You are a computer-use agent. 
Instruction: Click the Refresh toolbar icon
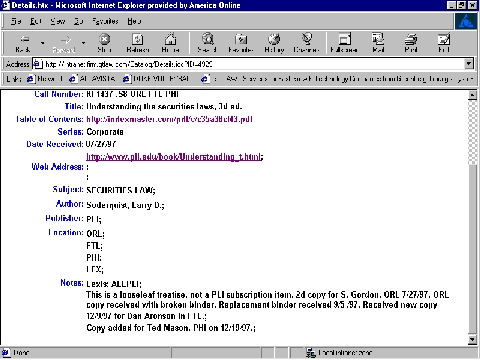click(x=137, y=39)
